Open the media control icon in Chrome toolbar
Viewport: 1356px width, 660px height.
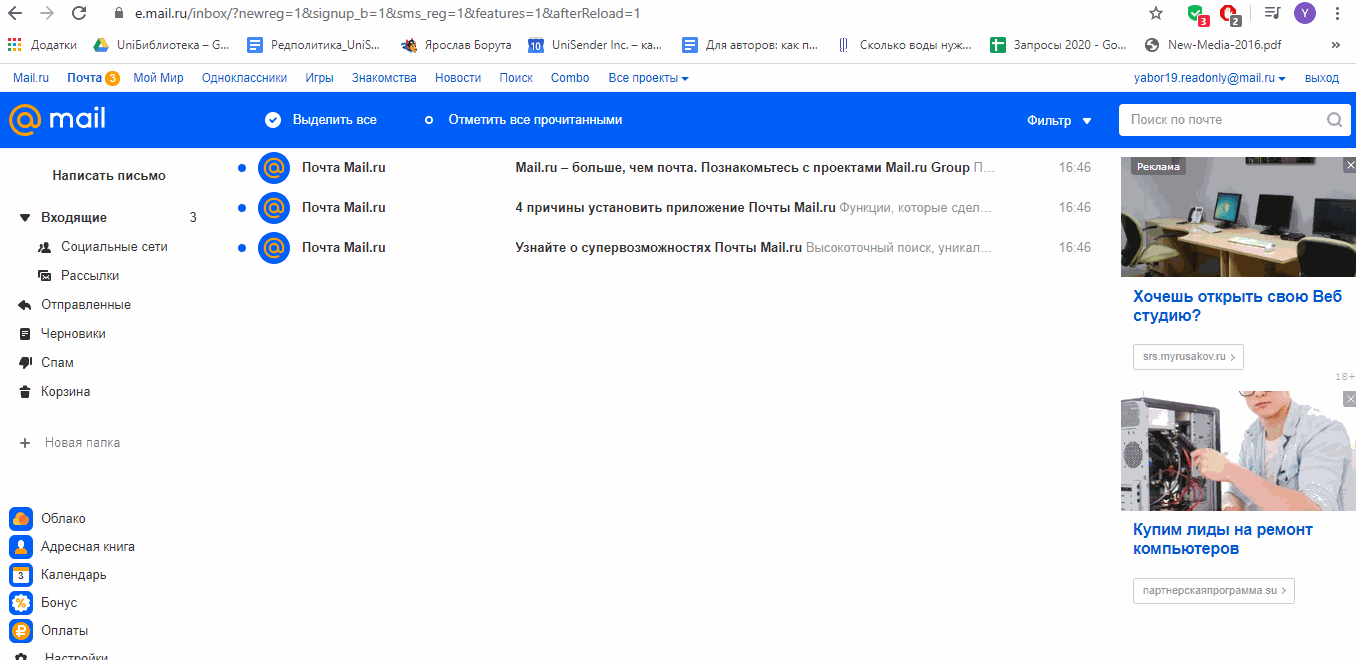click(1272, 14)
